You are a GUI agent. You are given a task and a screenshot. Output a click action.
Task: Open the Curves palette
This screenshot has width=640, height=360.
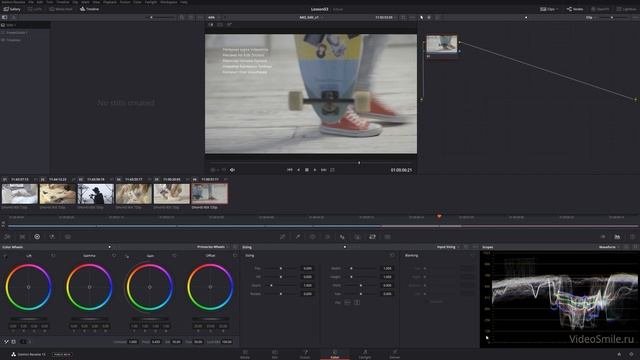(x=282, y=237)
